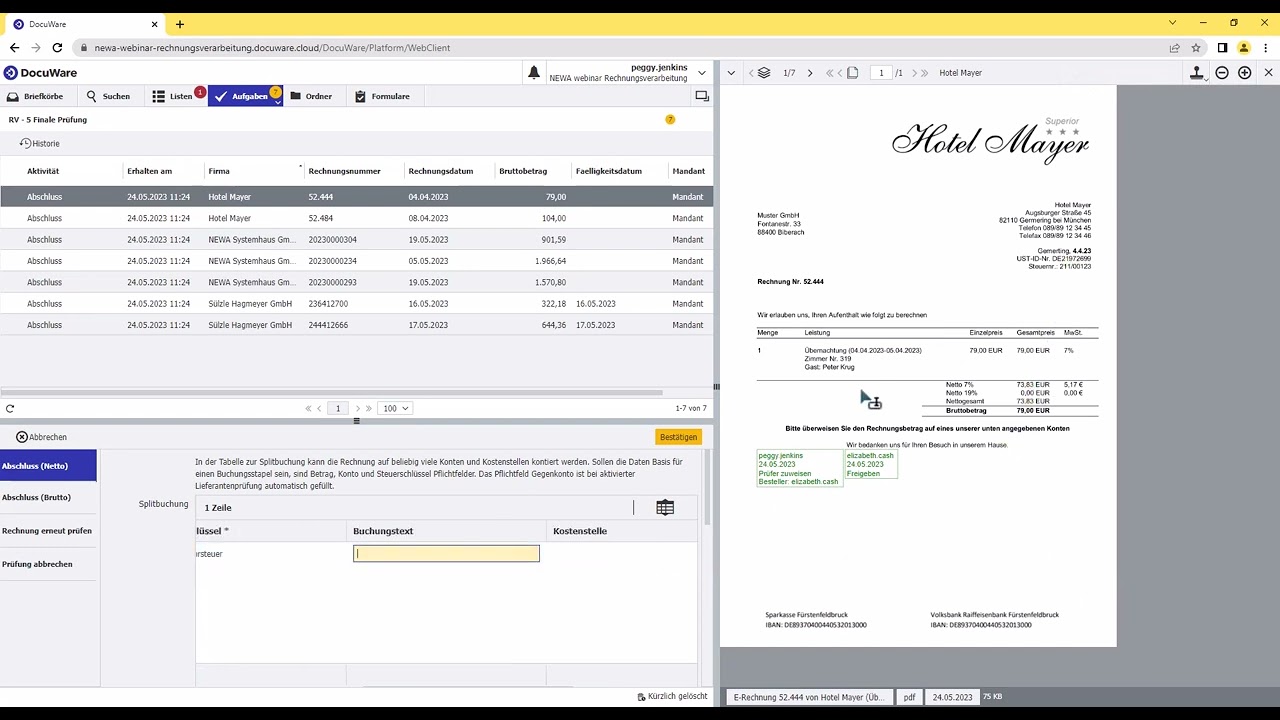The image size is (1280, 720).
Task: Choose Rechnung erneut prüfen
Action: coord(48,531)
